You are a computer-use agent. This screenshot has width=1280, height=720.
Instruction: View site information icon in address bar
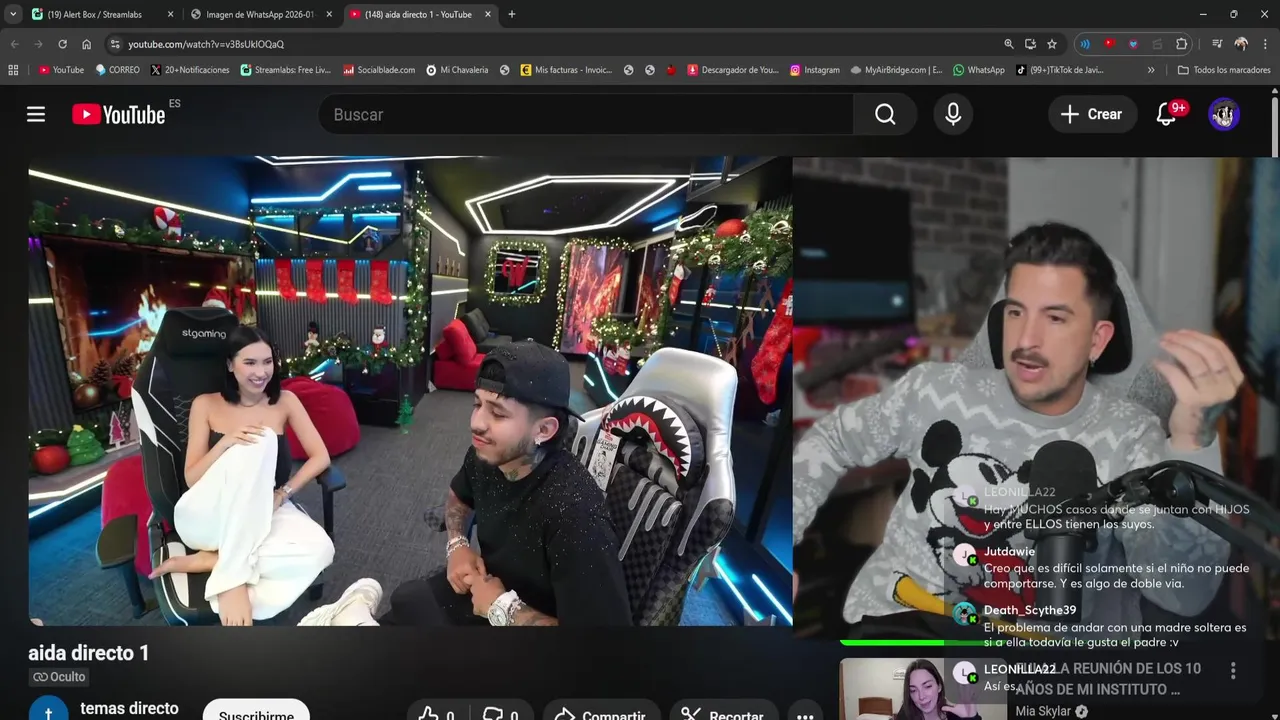point(115,44)
